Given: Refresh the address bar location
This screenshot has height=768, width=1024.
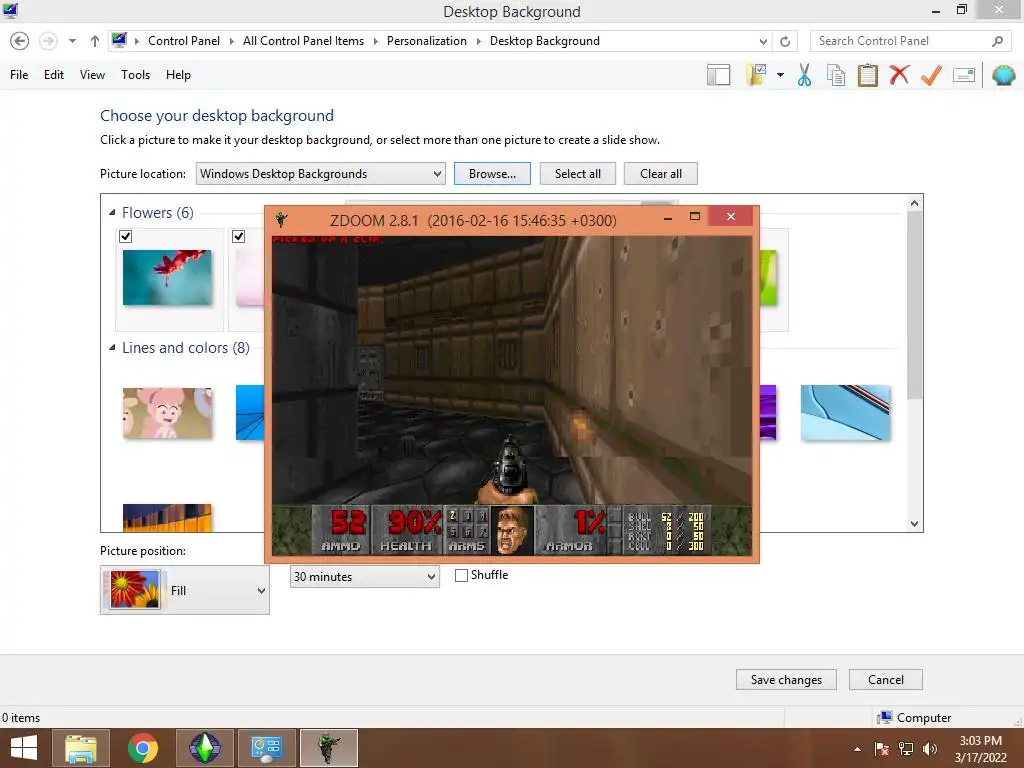Looking at the screenshot, I should point(785,41).
